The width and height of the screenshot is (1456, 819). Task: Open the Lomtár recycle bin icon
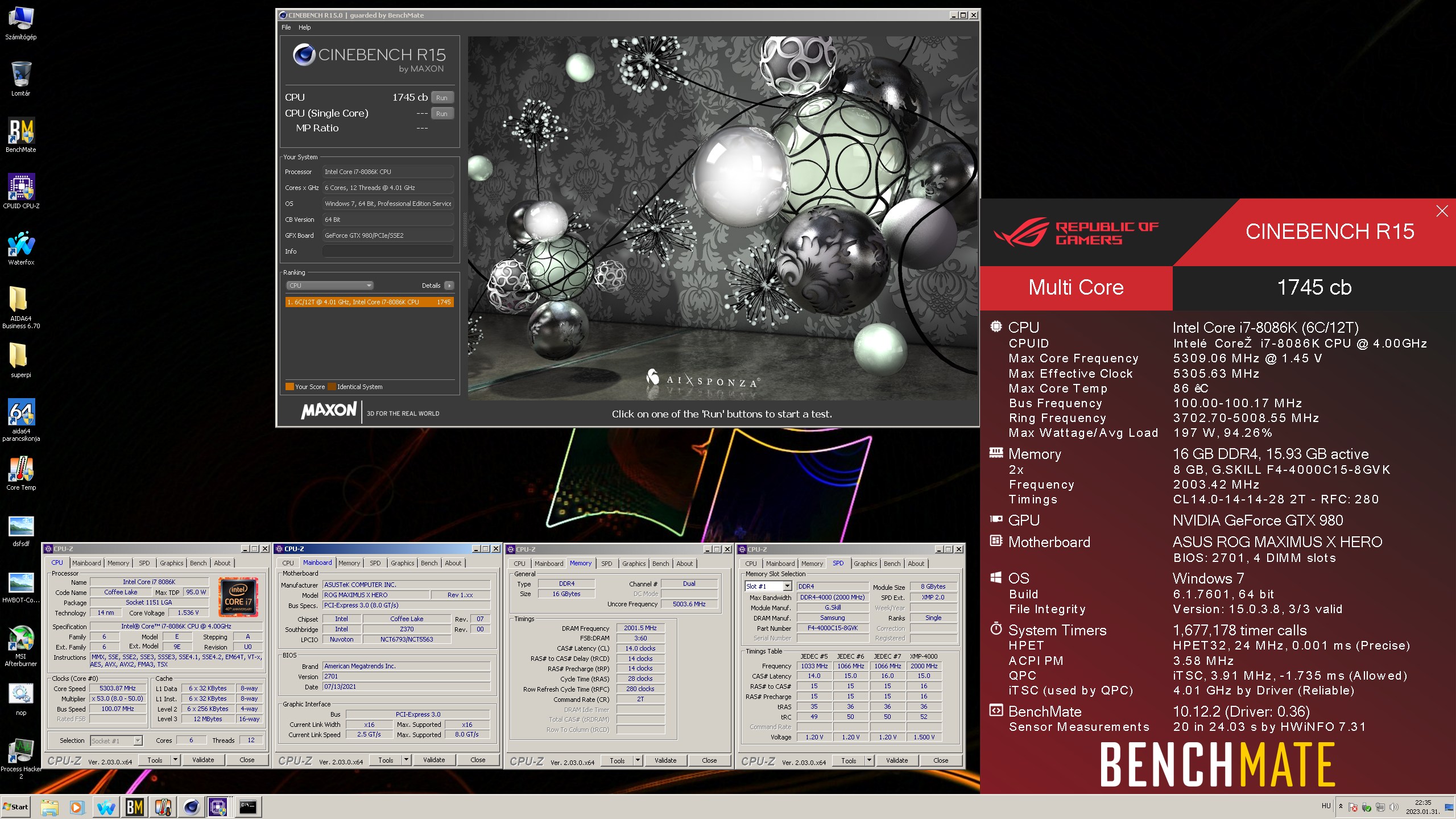(21, 79)
